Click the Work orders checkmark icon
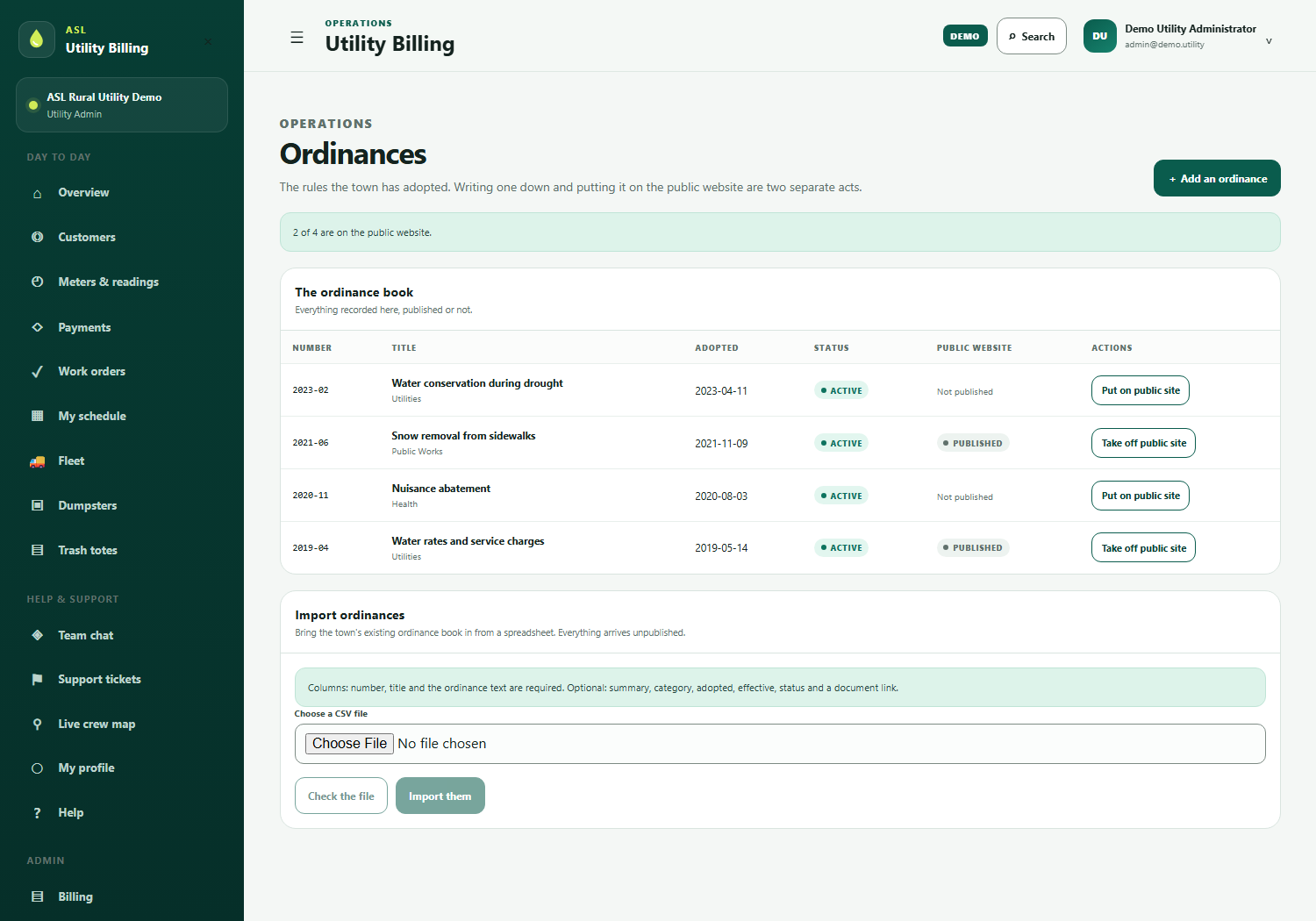 (x=37, y=372)
